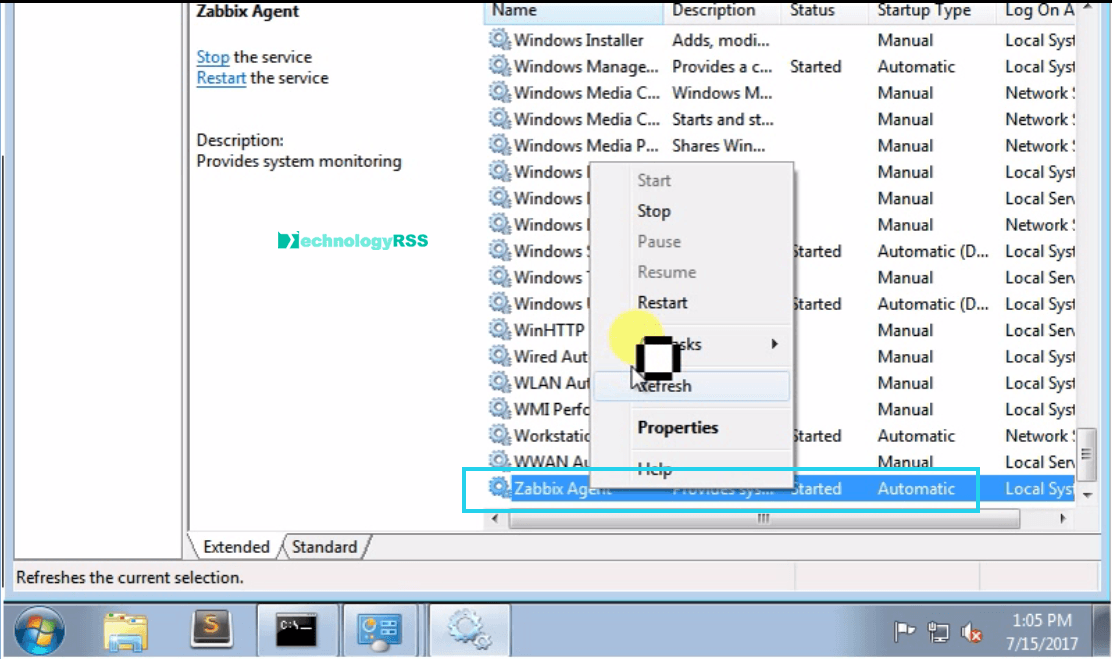The height and width of the screenshot is (659, 1112).
Task: Click the Restart the service link
Action: [221, 78]
